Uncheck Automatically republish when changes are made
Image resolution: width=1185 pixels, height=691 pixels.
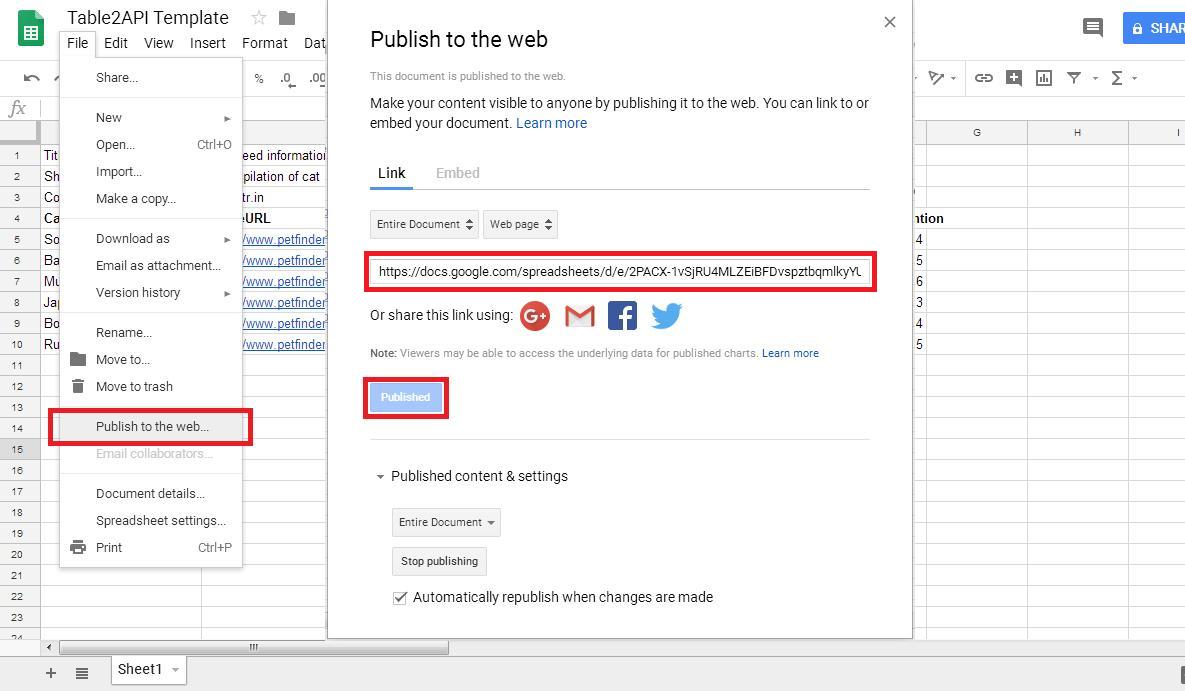click(x=400, y=597)
